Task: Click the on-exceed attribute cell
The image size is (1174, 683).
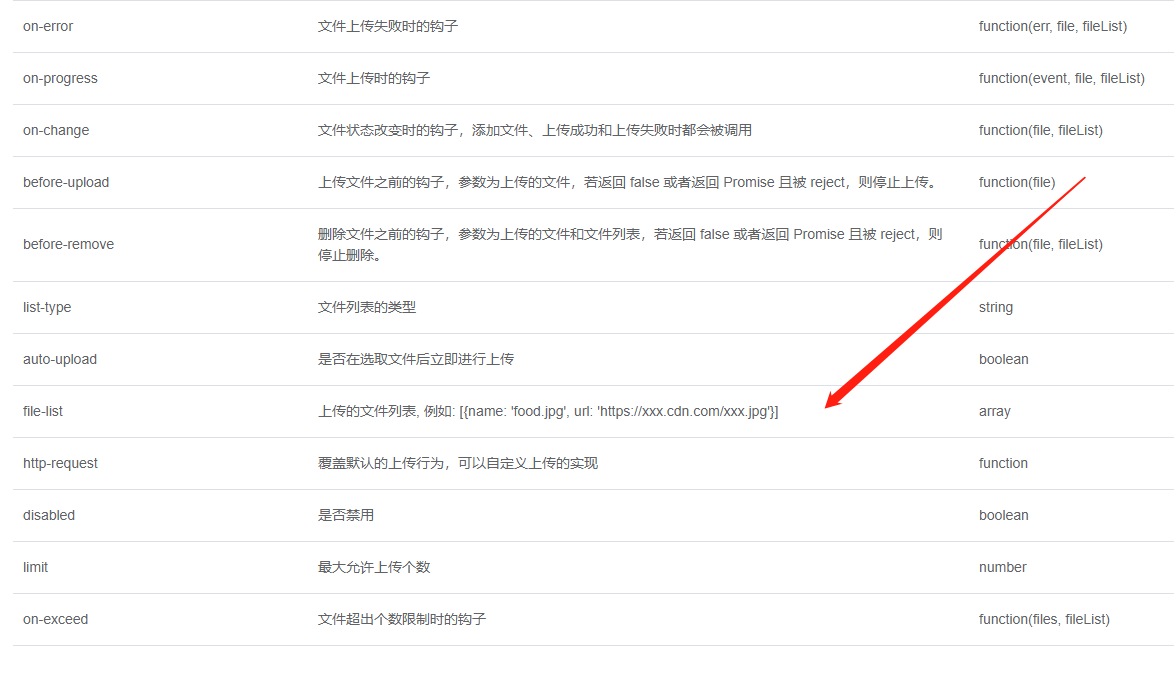Action: point(56,619)
